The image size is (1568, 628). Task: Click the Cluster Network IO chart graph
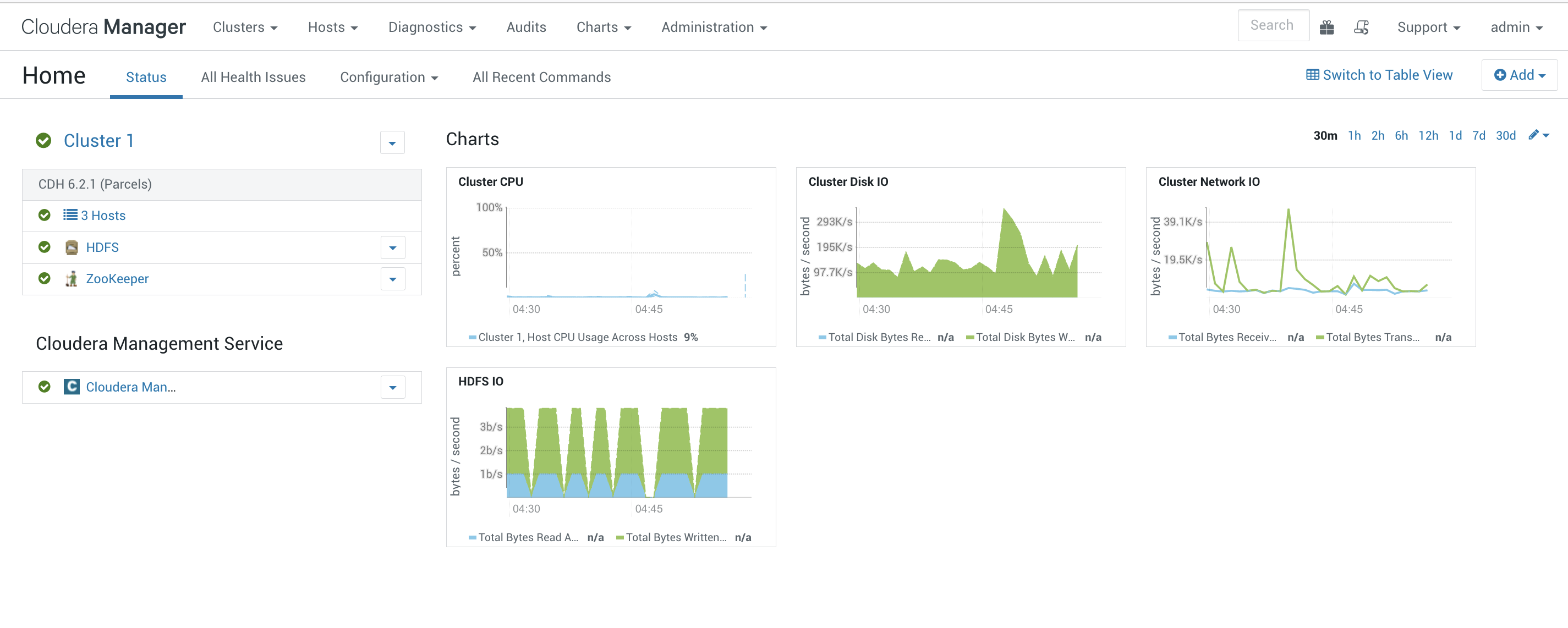pos(1328,252)
